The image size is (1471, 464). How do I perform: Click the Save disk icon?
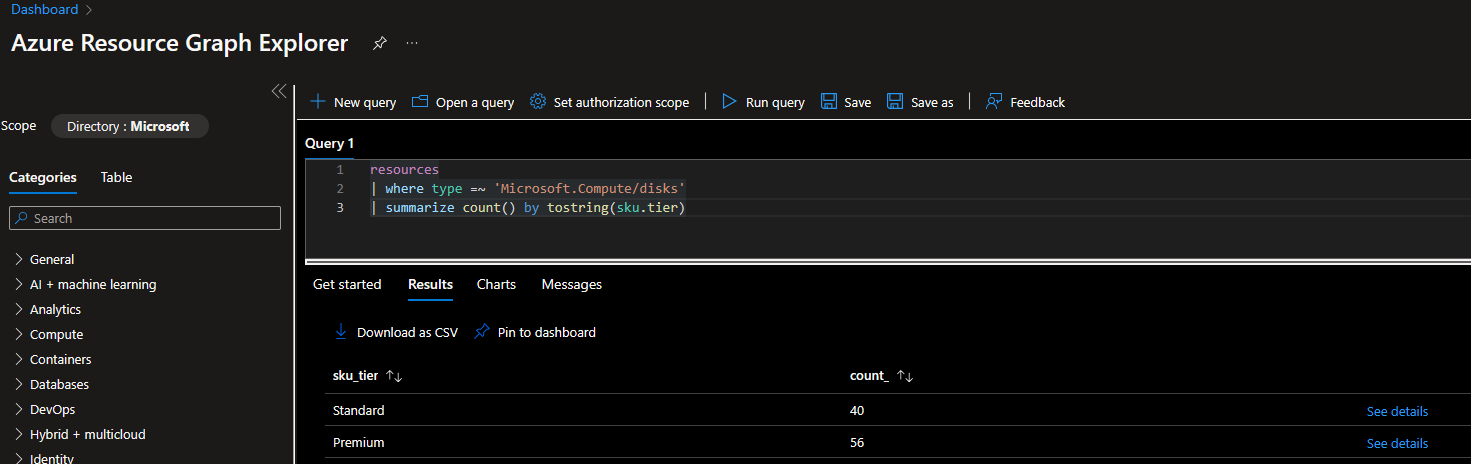pyautogui.click(x=829, y=102)
